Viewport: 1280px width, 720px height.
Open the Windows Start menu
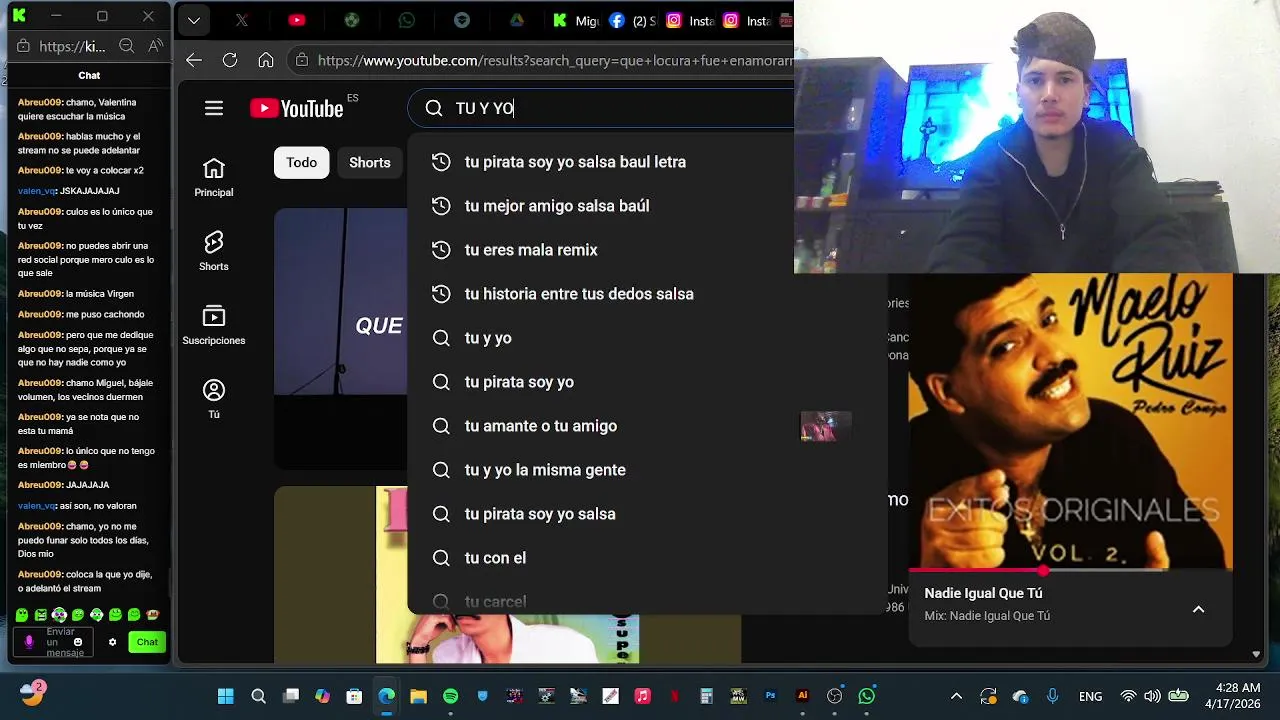coord(226,696)
